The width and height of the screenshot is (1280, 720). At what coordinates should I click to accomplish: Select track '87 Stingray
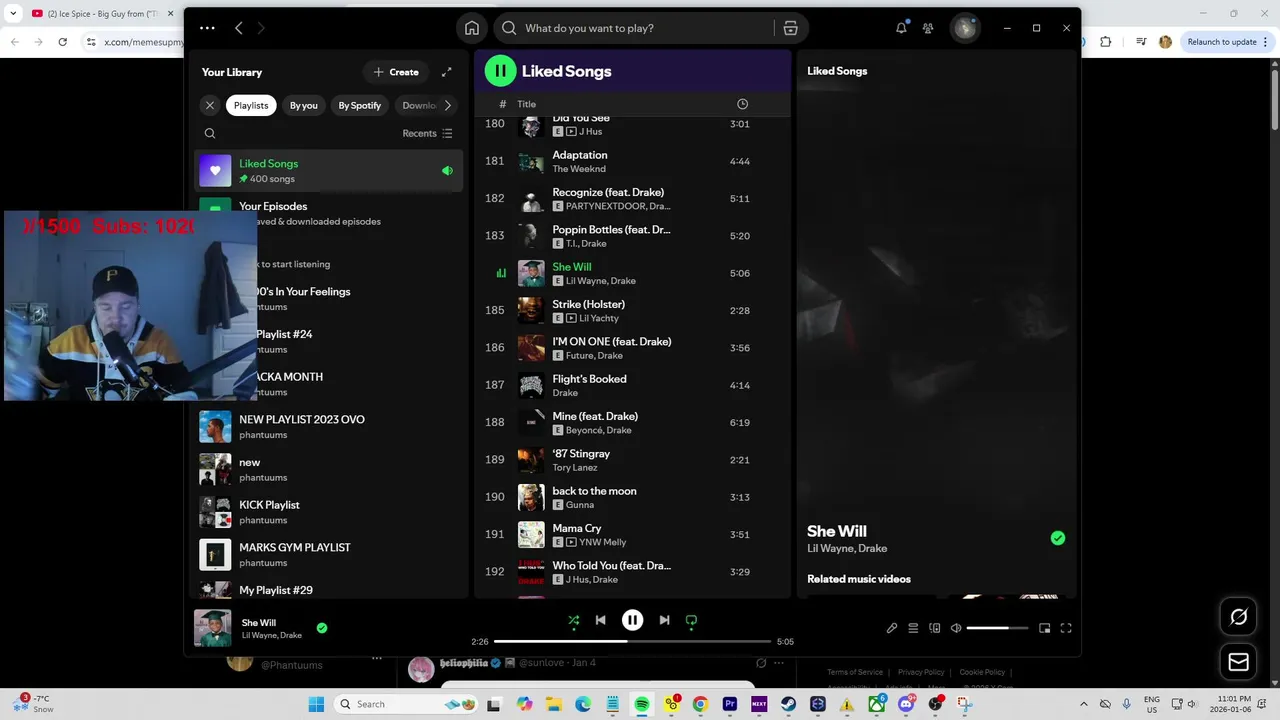tap(630, 460)
